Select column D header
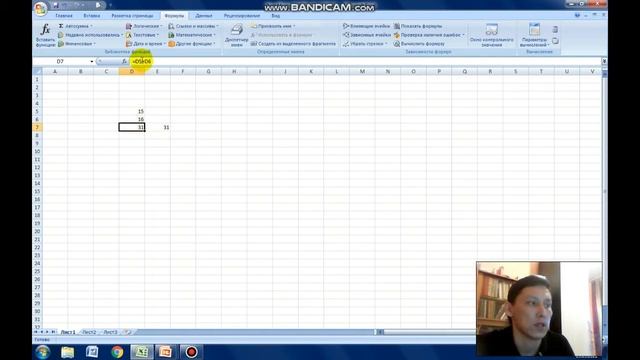This screenshot has height=360, width=640. pos(131,71)
